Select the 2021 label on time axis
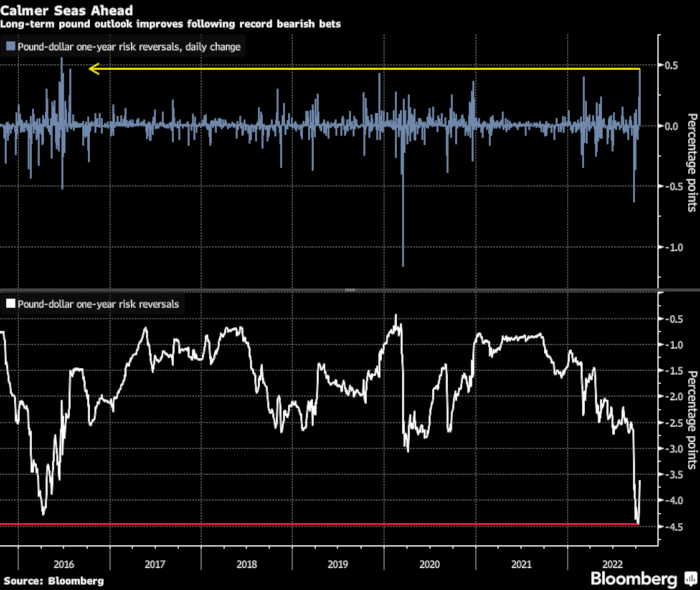 pyautogui.click(x=521, y=564)
